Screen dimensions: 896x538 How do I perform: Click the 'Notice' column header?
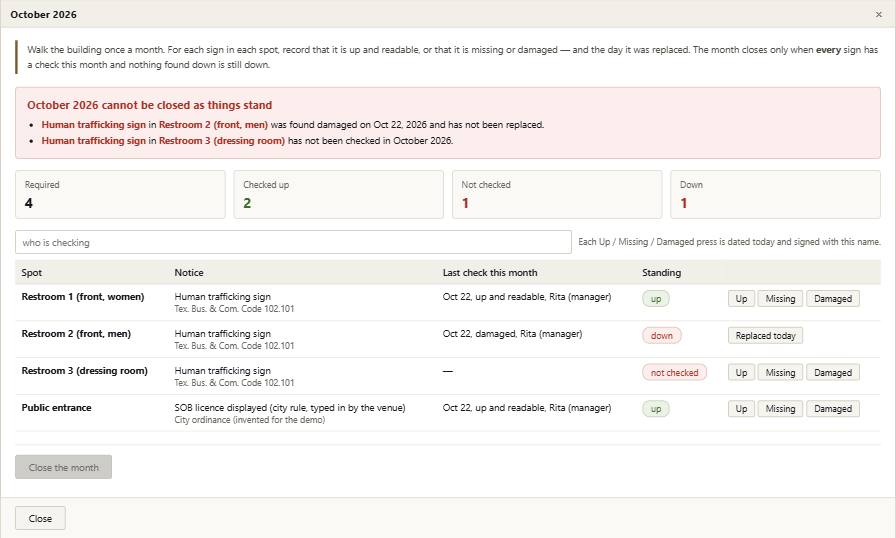tap(189, 272)
